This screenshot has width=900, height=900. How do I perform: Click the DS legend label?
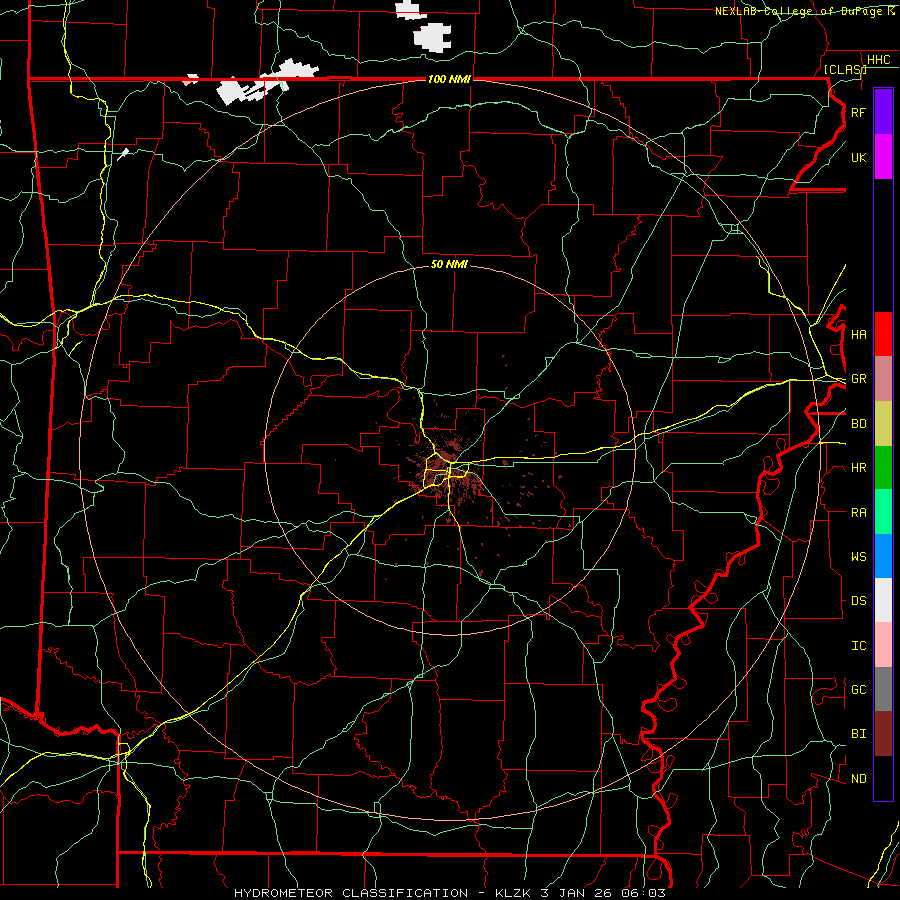pos(858,601)
